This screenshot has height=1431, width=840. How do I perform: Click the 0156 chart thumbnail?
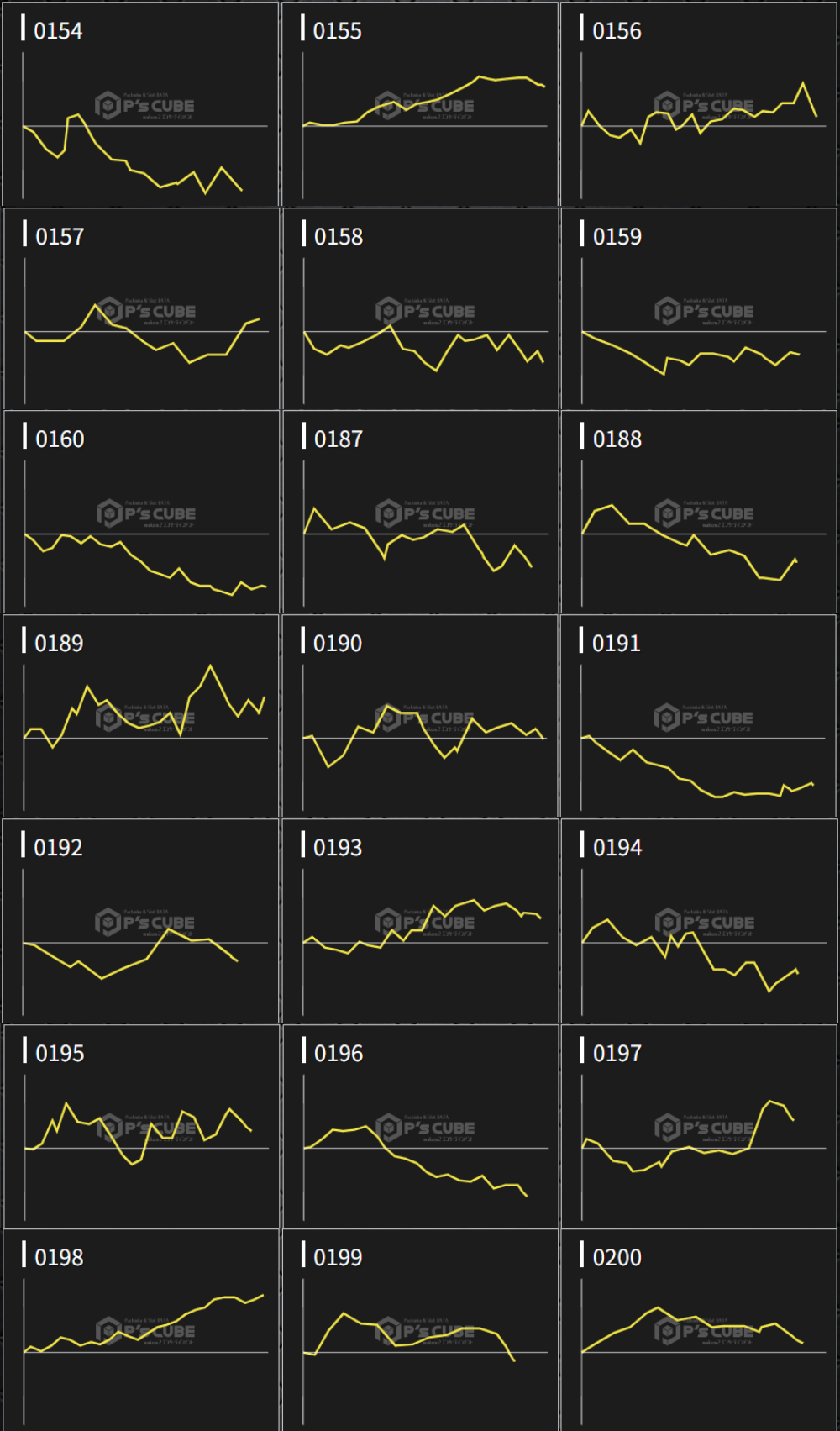click(699, 105)
